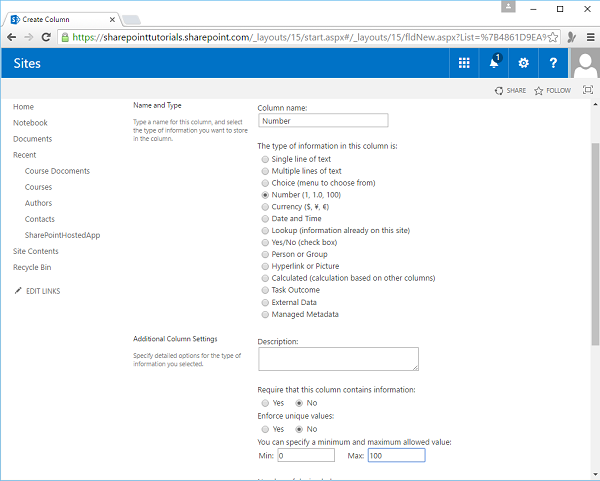This screenshot has width=600, height=481.
Task: Click the Chrome user profile button
Action: (x=508, y=7)
